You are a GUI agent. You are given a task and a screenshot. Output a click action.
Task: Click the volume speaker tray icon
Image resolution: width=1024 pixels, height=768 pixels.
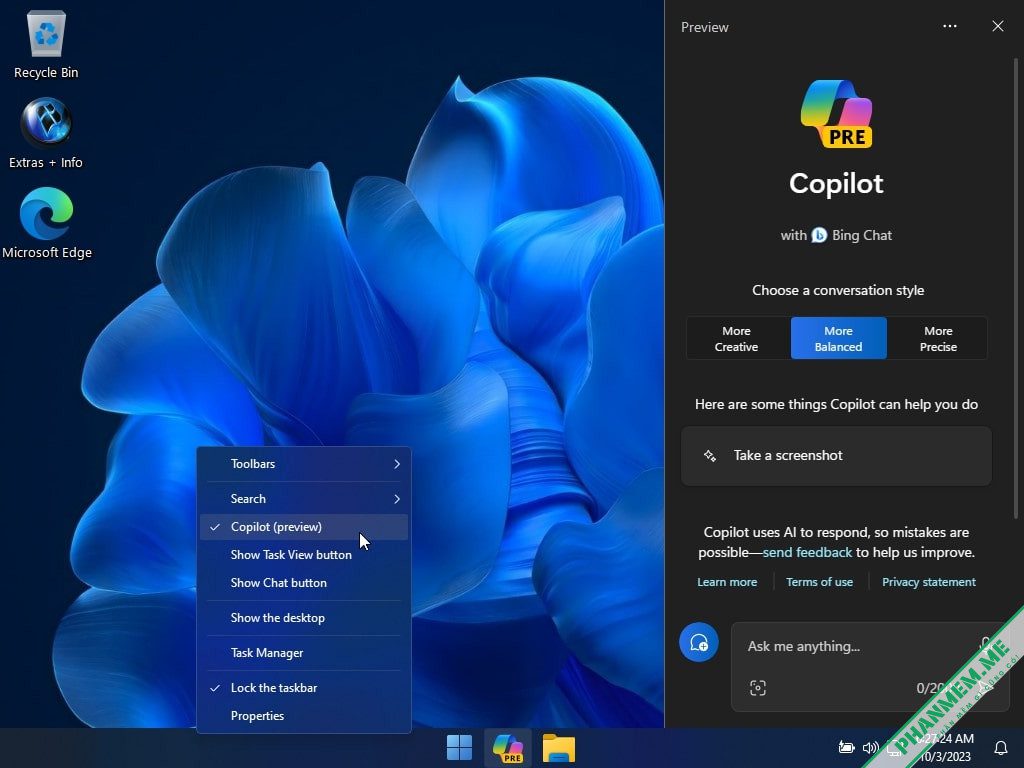coord(870,748)
